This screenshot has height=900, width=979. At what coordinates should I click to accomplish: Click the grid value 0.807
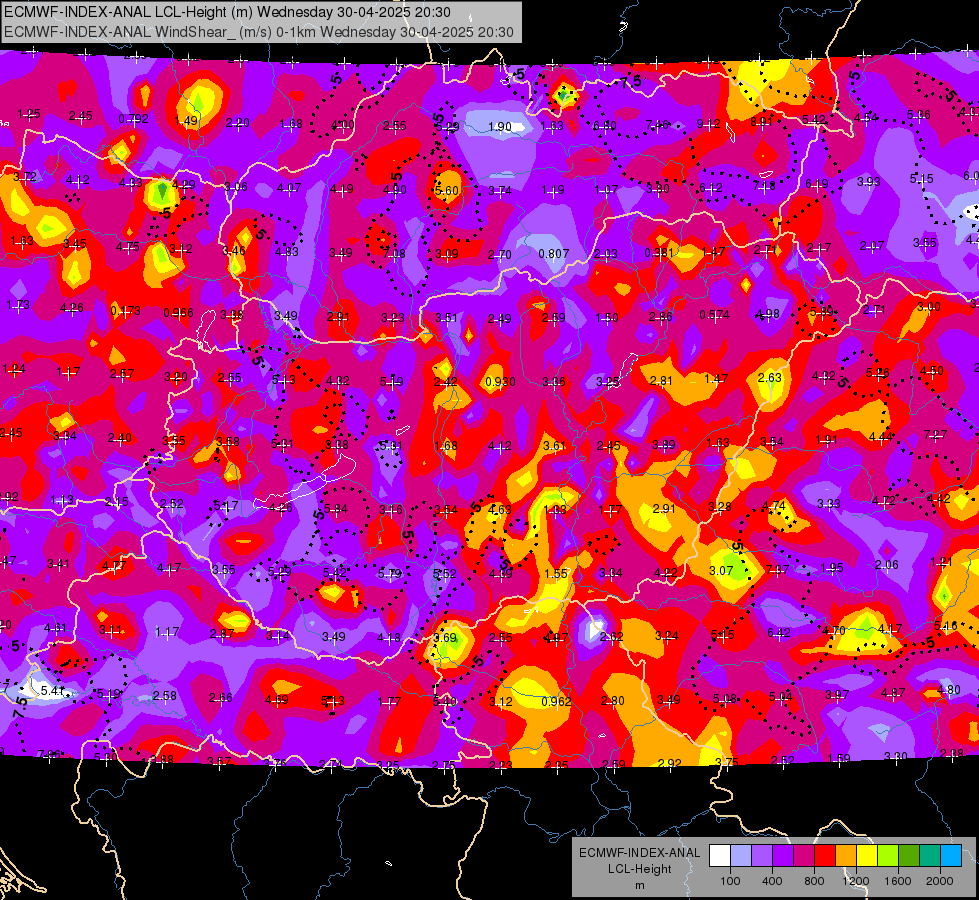(553, 254)
